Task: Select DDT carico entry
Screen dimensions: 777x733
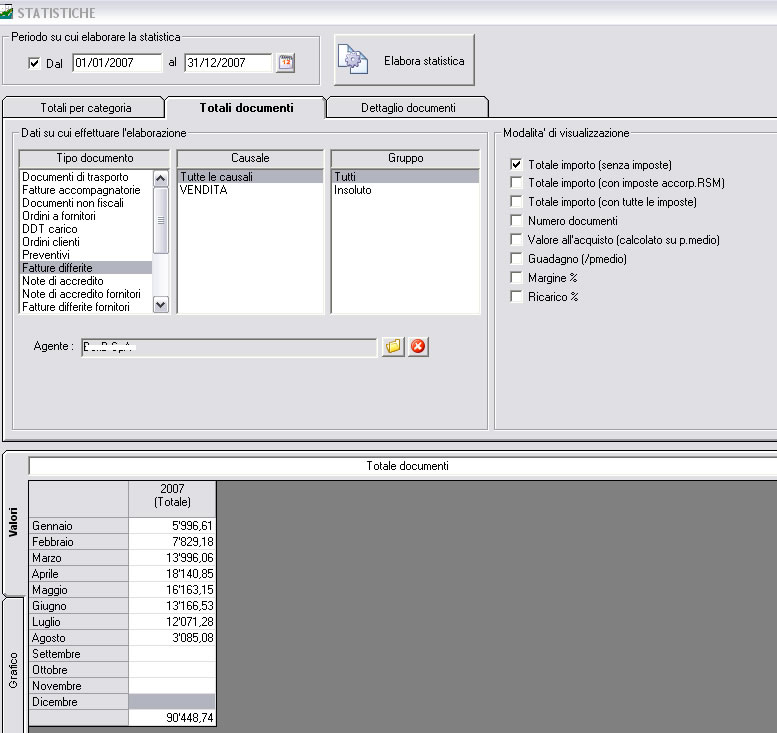Action: point(86,229)
